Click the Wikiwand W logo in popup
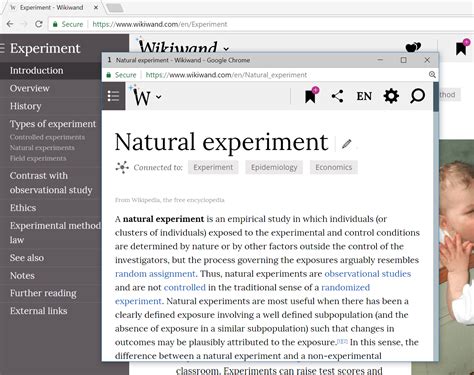 (x=142, y=97)
